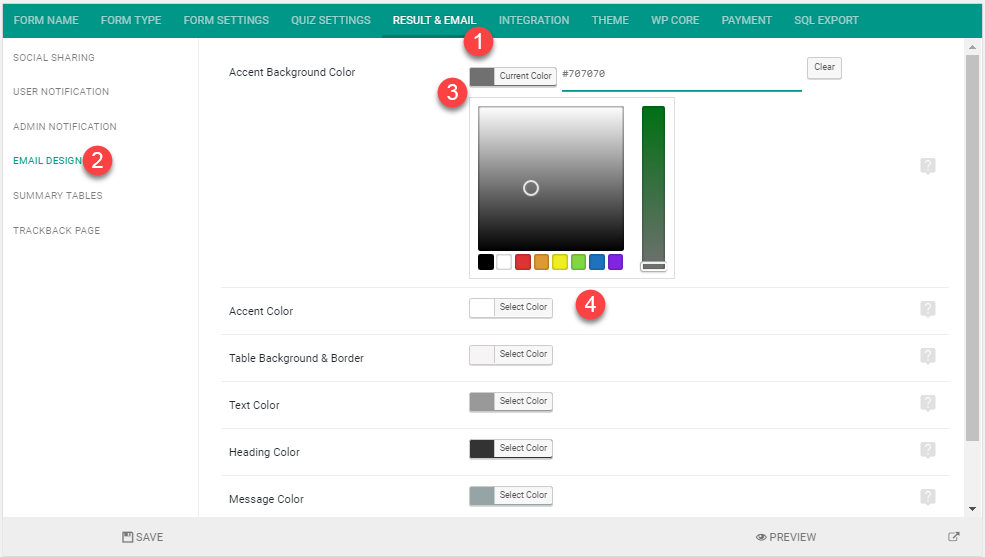The width and height of the screenshot is (985, 557).
Task: Select color for Message Color
Action: 511,496
